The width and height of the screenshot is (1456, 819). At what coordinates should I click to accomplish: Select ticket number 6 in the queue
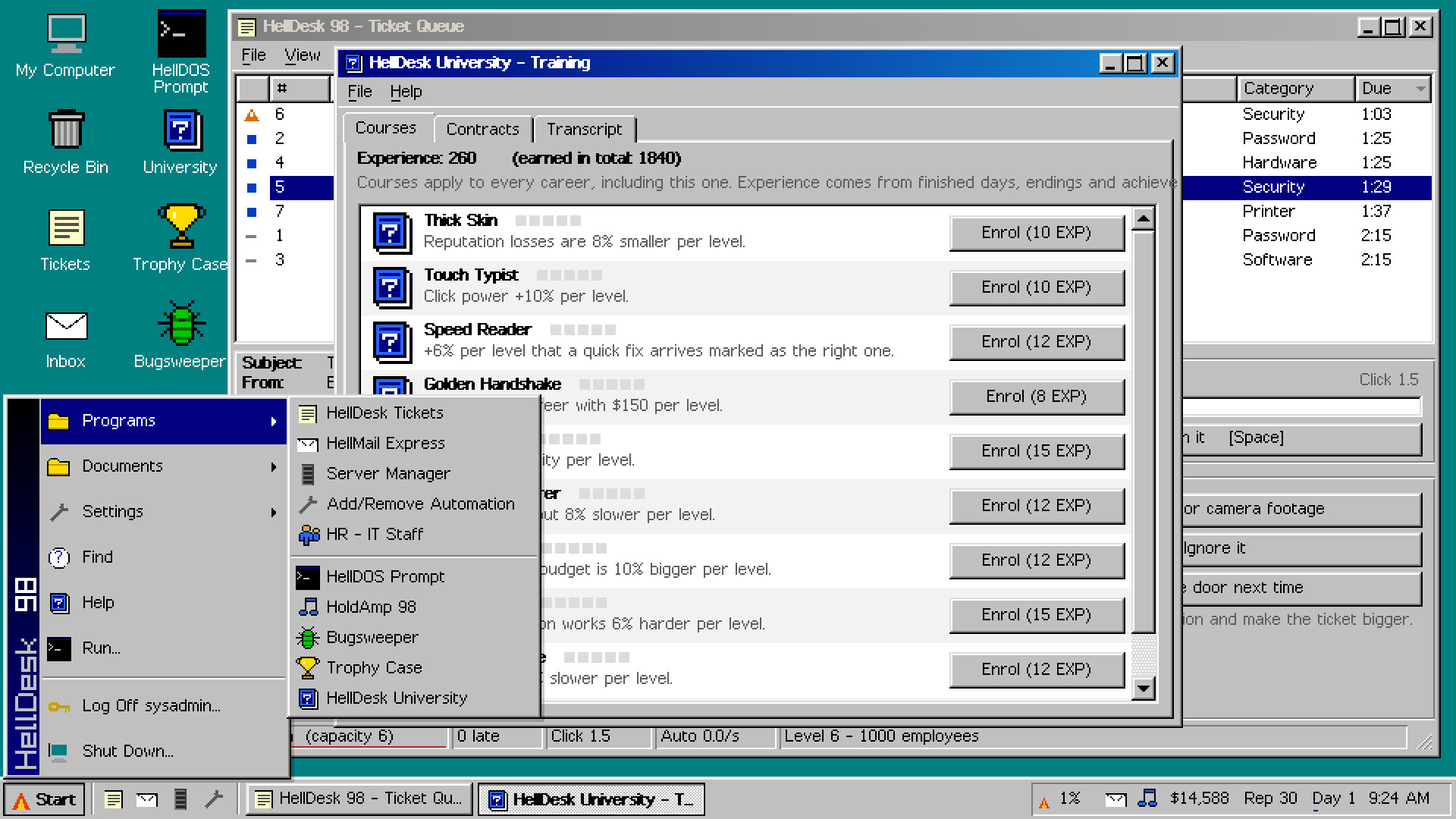coord(285,115)
